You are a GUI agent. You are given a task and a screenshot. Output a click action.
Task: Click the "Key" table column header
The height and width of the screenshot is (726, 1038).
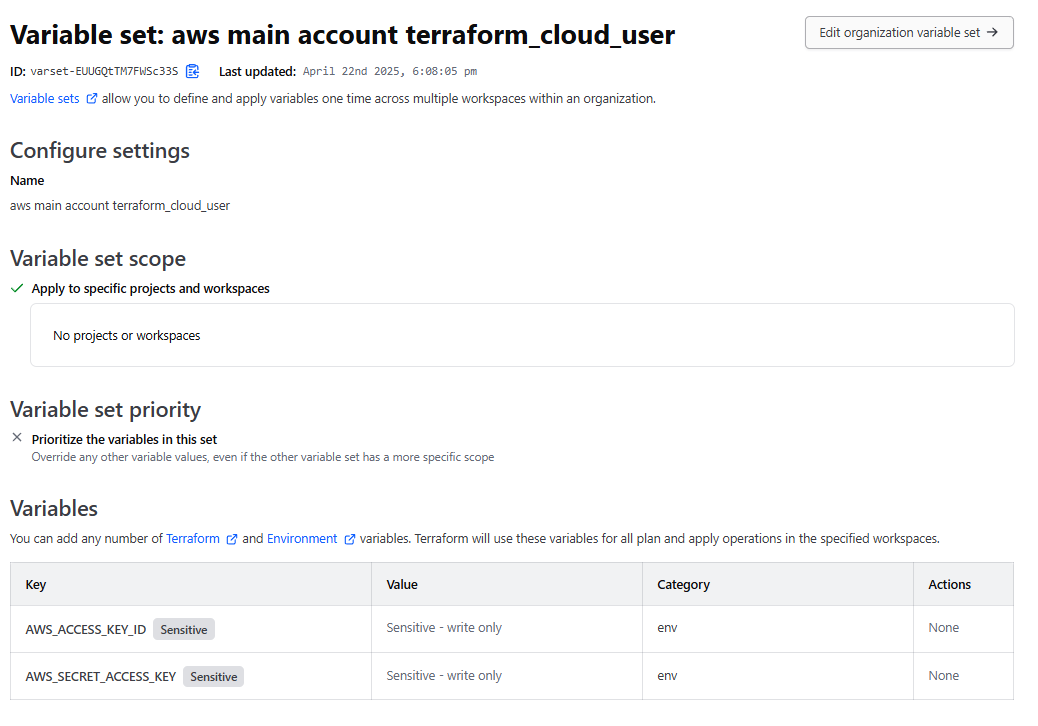tap(36, 584)
